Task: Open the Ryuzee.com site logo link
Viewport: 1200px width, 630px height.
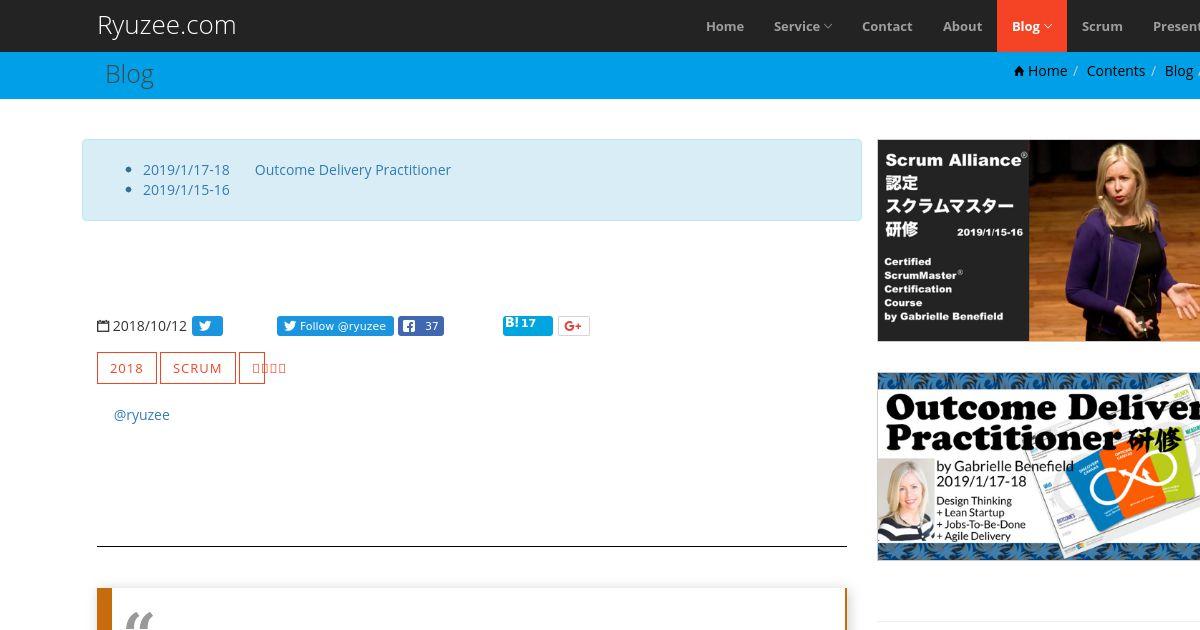Action: pos(166,26)
